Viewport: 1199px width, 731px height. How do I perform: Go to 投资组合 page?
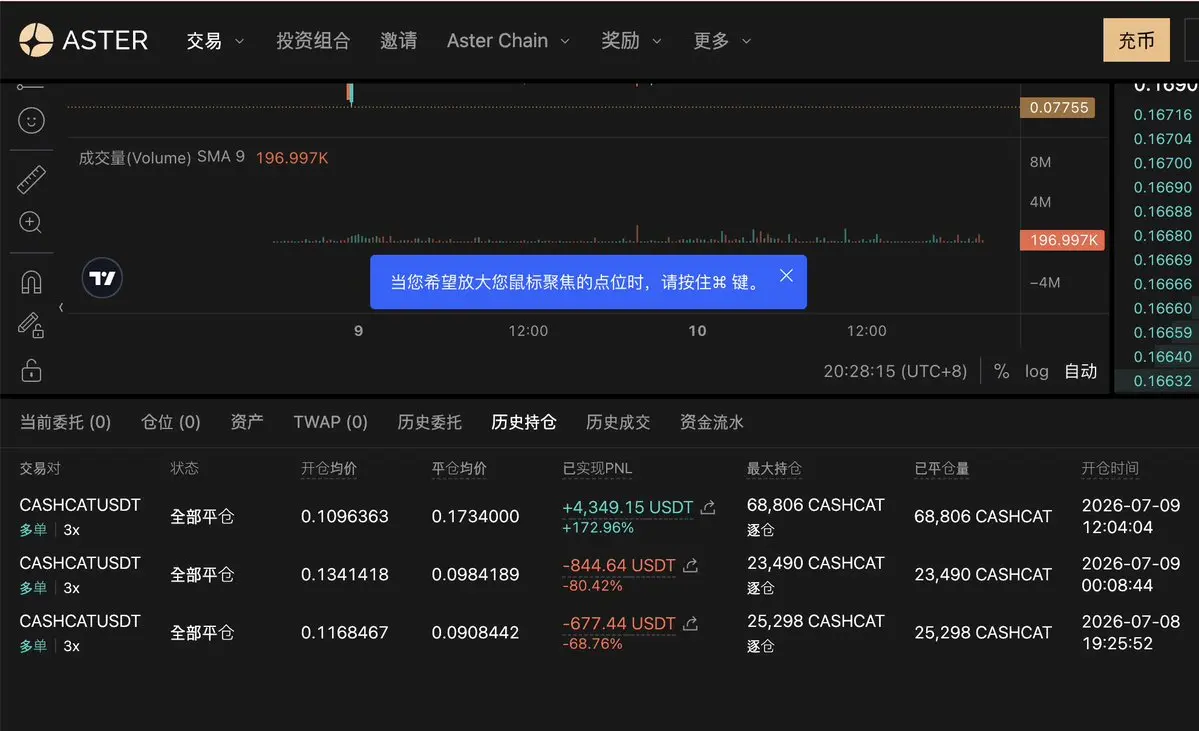pos(313,41)
